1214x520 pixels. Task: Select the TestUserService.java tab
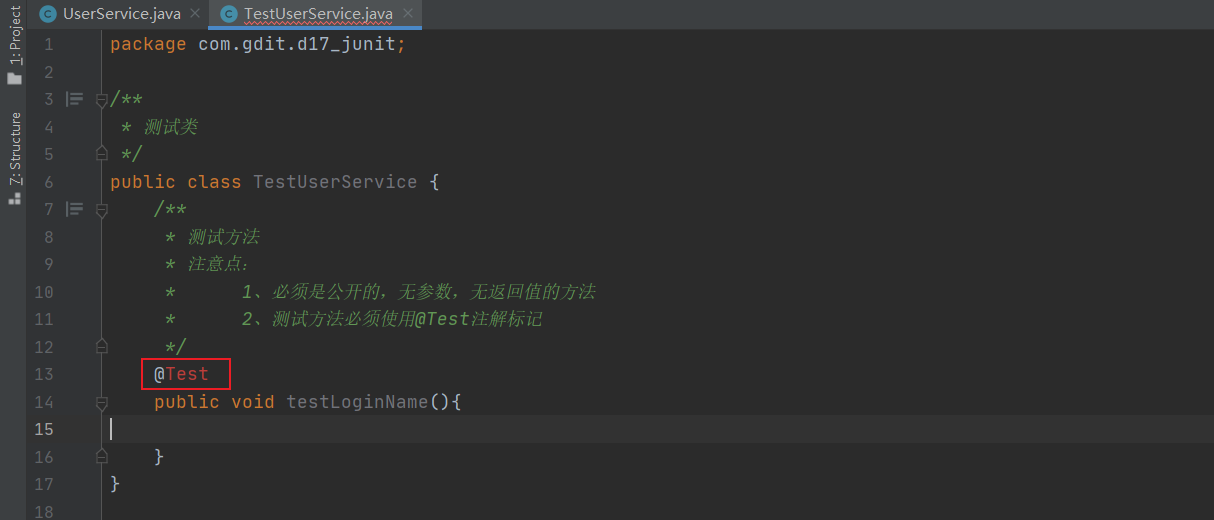pyautogui.click(x=316, y=14)
